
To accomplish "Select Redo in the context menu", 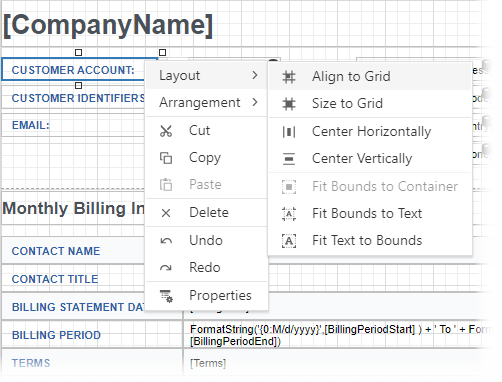I will click(206, 268).
